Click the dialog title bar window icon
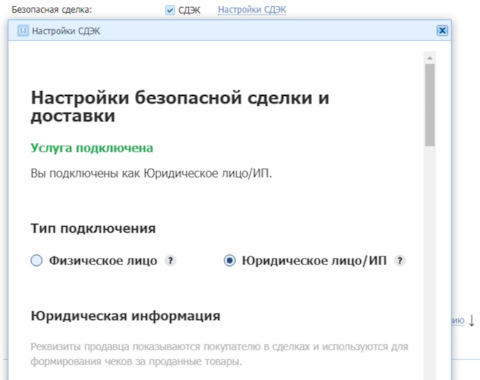 tap(23, 31)
